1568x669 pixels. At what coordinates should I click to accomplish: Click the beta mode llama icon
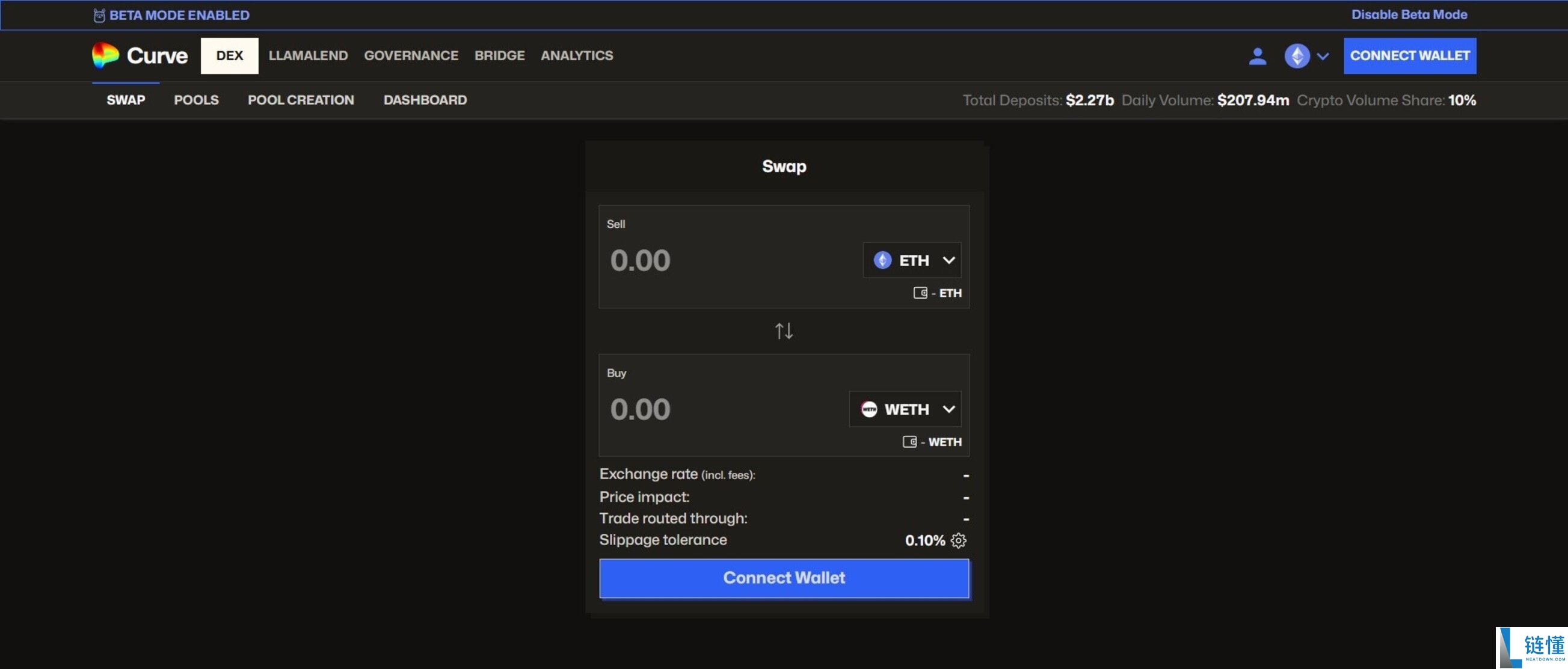pos(99,15)
